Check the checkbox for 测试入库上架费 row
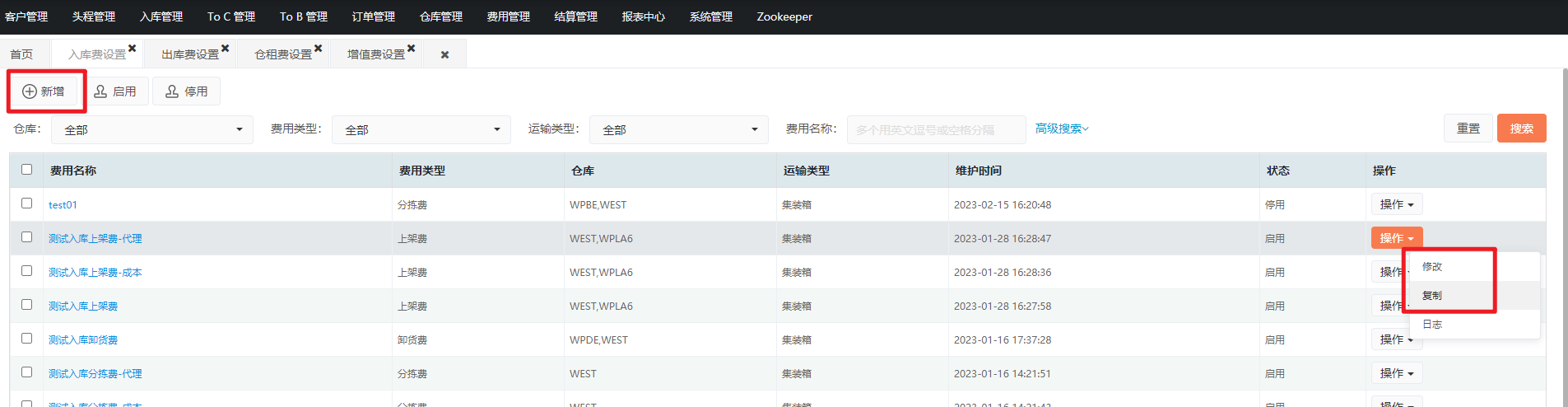1568x407 pixels. pos(26,304)
